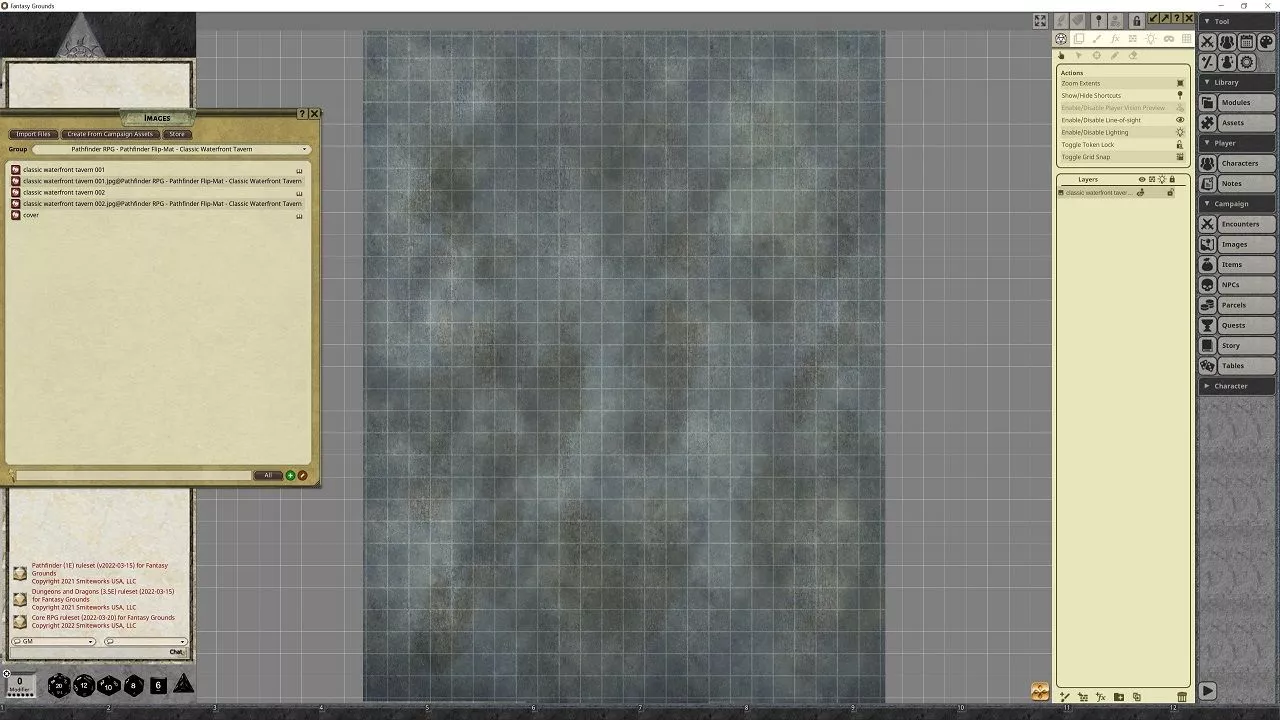Toggle Enable/Disable Line-of-sight action
This screenshot has height=720, width=1280.
[x=1122, y=120]
